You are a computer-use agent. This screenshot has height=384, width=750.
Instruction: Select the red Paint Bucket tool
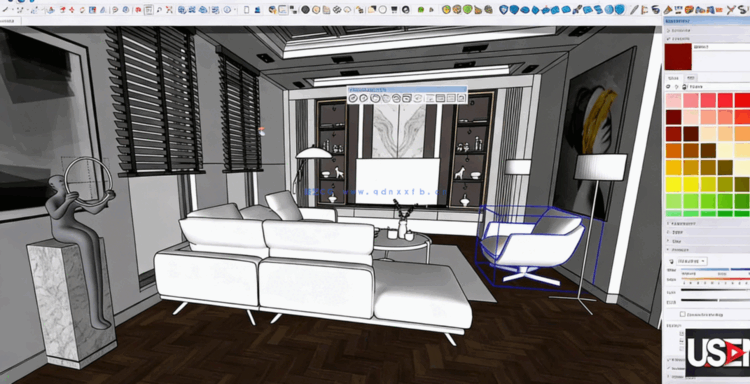(x=138, y=10)
